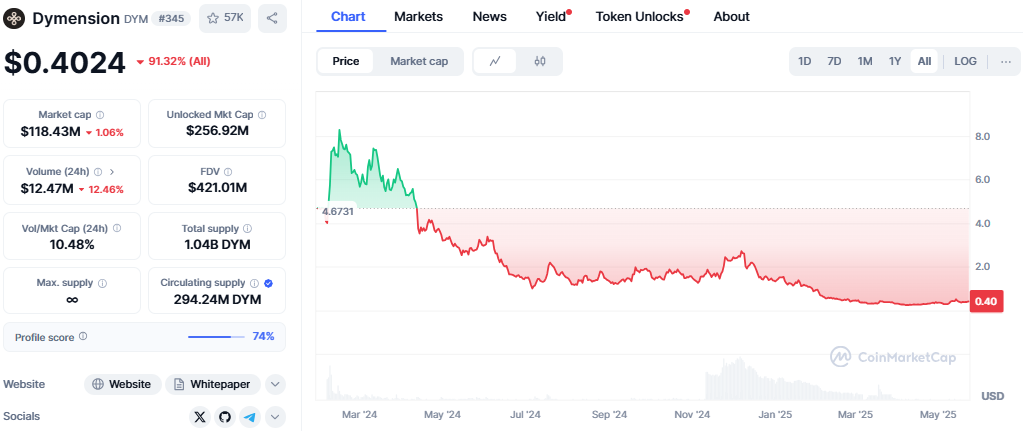1023x431 pixels.
Task: Open the Whitepaper link button
Action: (212, 385)
